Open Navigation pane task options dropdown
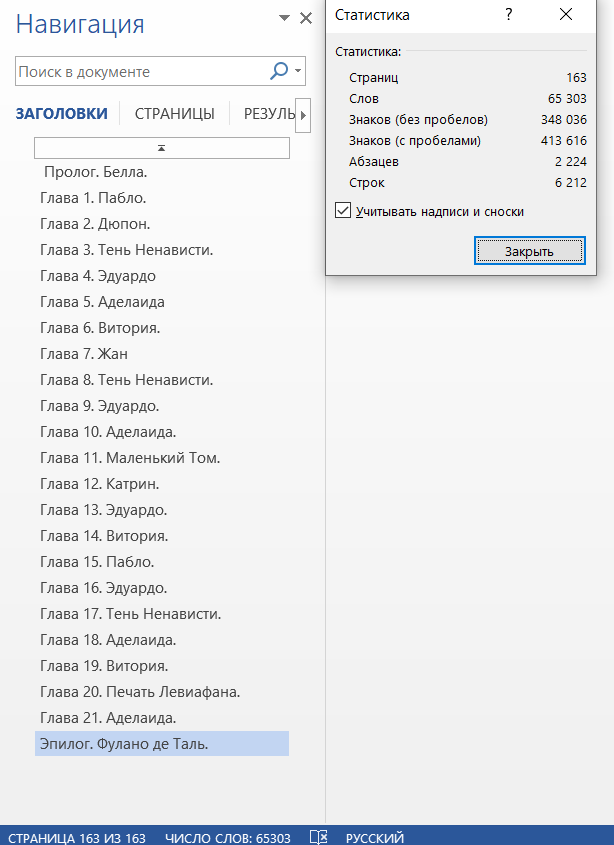The image size is (614, 845). 285,18
